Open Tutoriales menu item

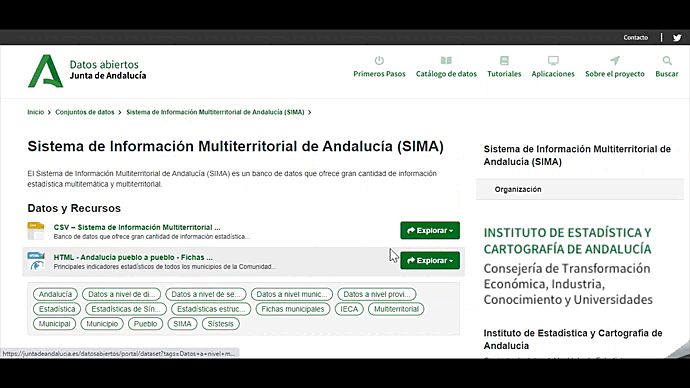[x=504, y=74]
